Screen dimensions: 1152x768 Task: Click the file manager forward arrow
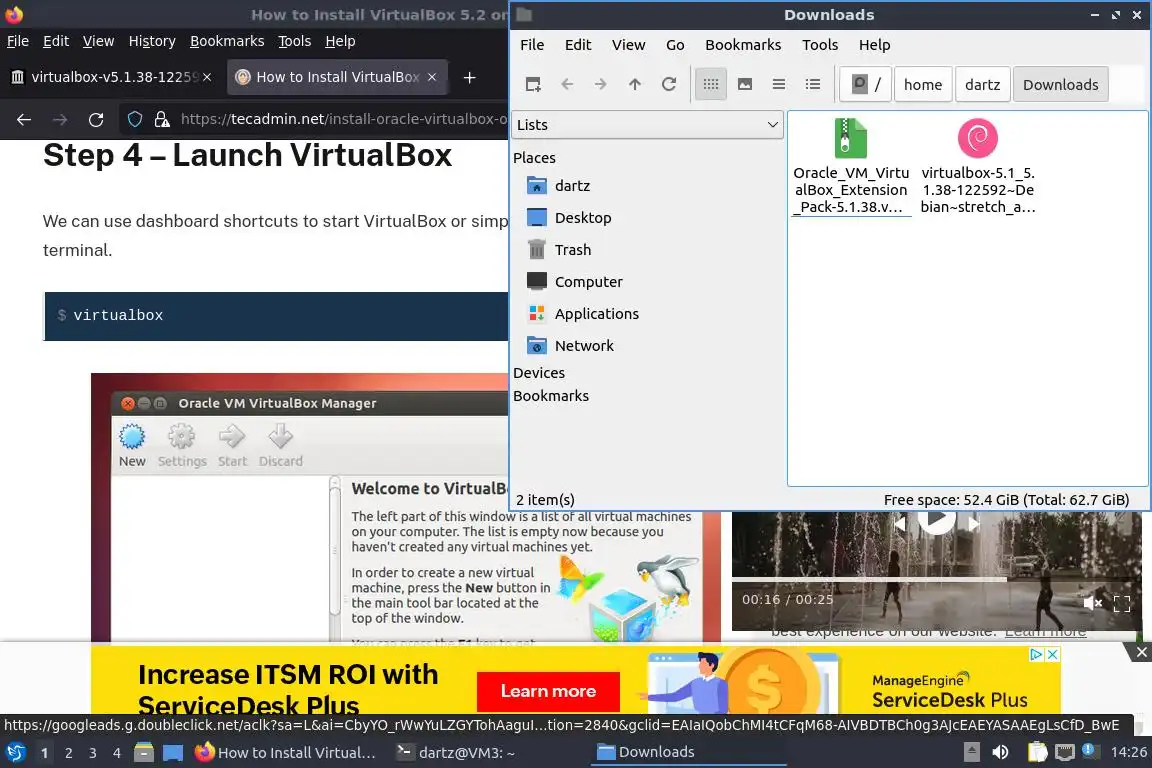(601, 85)
